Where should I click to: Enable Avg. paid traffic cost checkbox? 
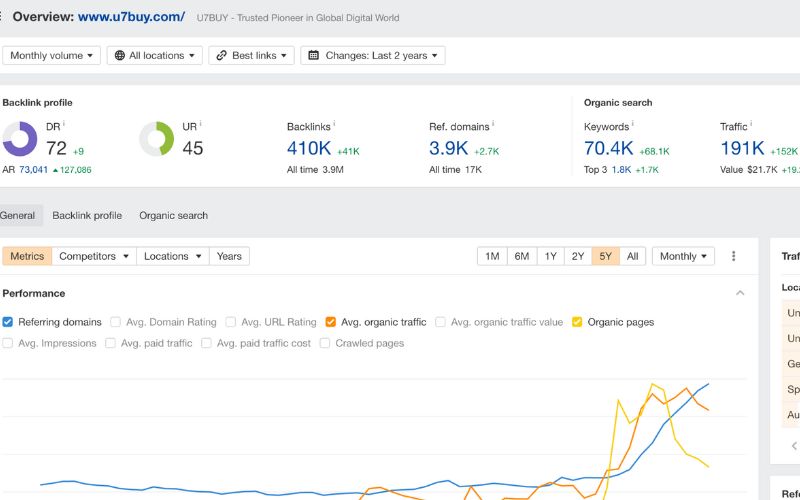(206, 343)
